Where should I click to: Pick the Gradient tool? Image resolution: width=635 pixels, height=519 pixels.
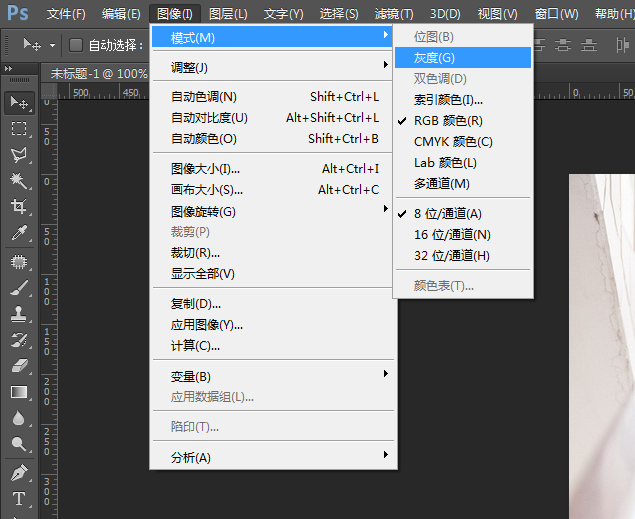tap(19, 392)
